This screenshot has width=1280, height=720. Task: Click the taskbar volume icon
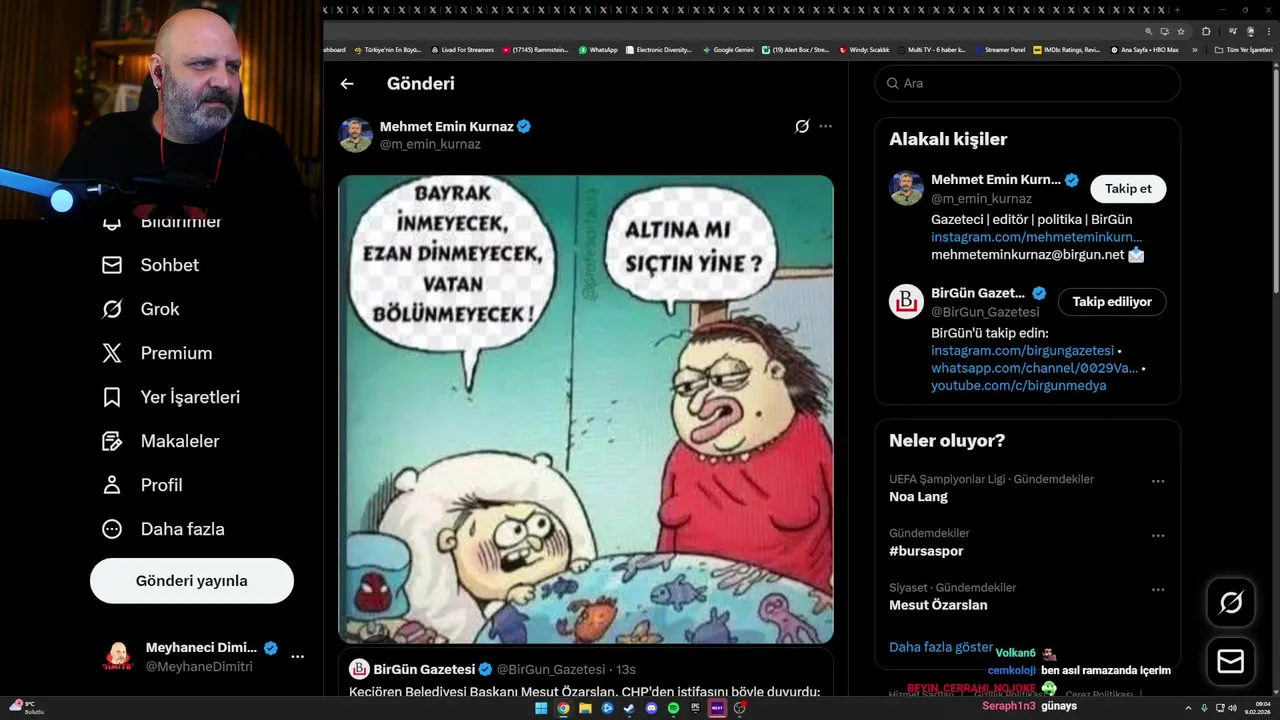pos(1232,708)
